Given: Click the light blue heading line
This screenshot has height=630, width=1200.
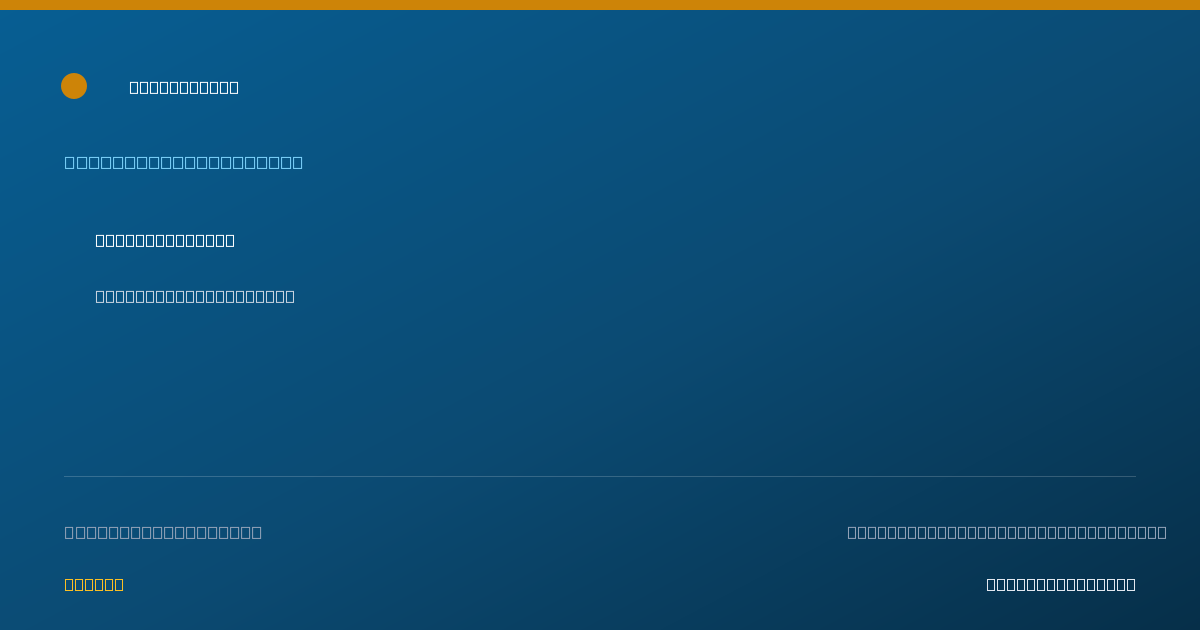Looking at the screenshot, I should (184, 162).
